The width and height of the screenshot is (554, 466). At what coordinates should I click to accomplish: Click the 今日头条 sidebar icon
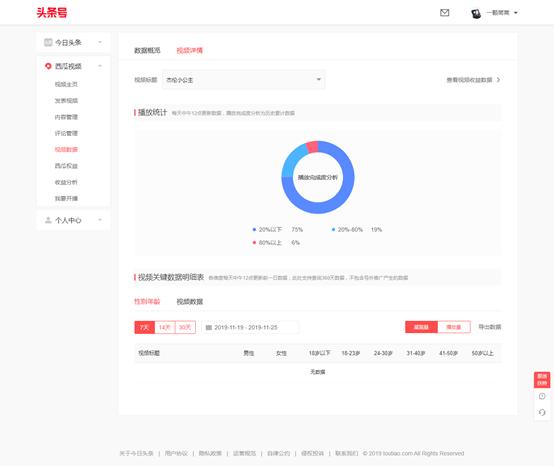tap(48, 42)
